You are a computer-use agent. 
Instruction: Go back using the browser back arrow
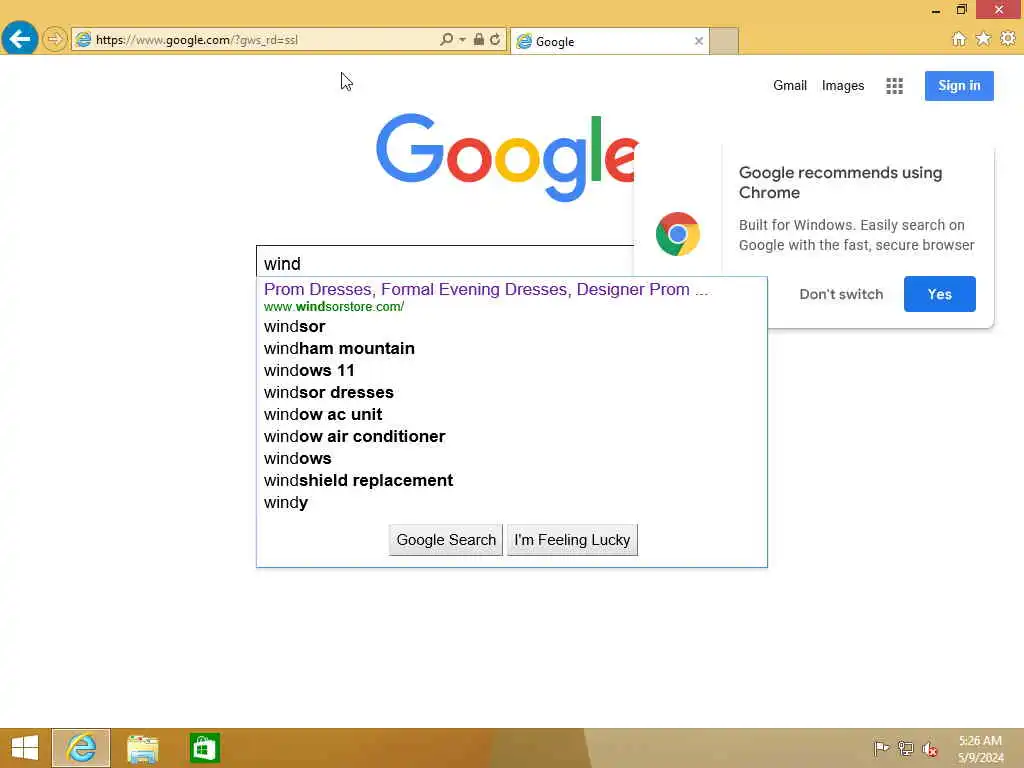[20, 39]
